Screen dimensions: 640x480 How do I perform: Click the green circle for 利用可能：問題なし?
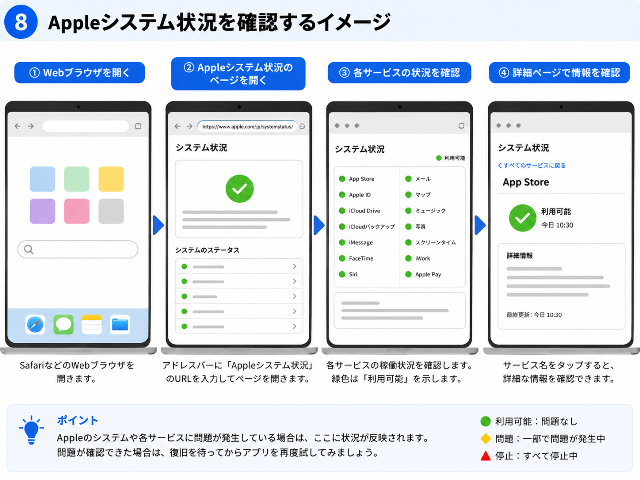485,421
